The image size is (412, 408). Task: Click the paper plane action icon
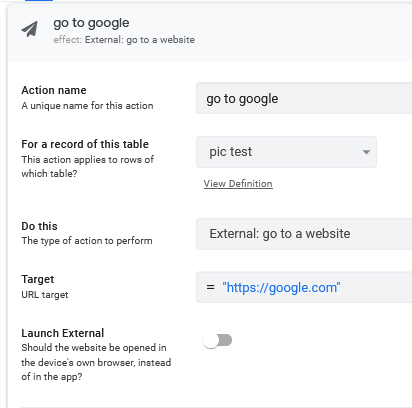click(x=30, y=29)
